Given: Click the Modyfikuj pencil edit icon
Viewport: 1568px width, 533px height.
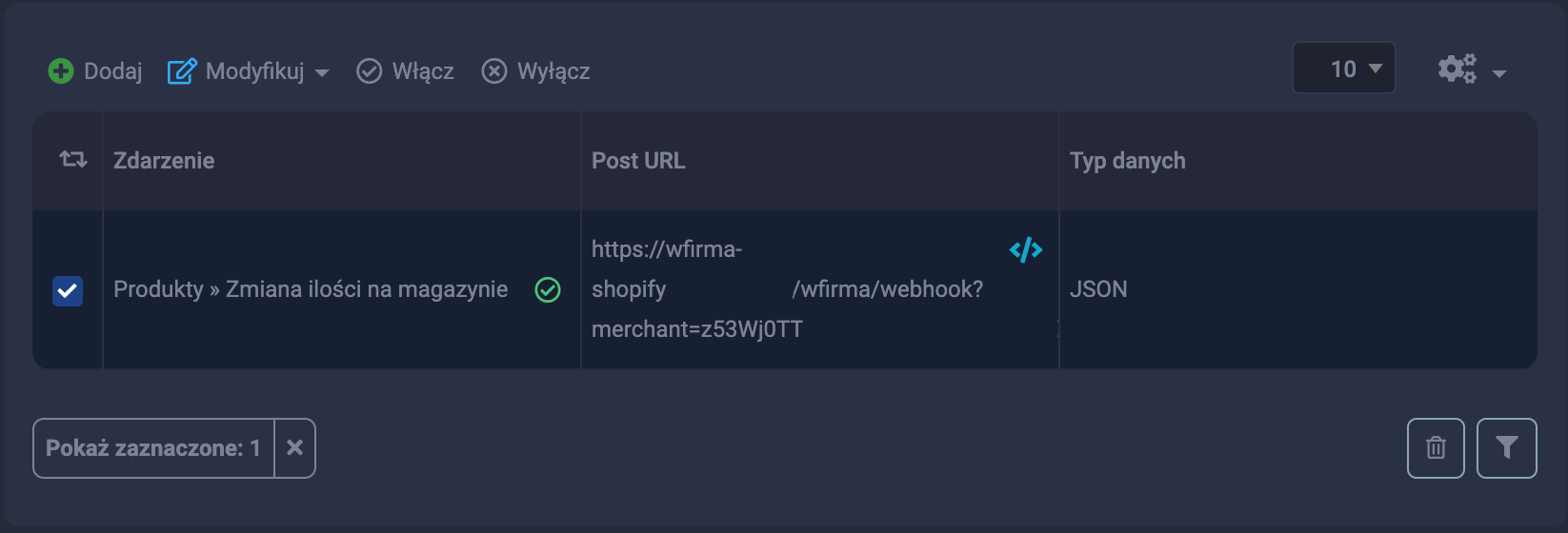Looking at the screenshot, I should click(182, 71).
